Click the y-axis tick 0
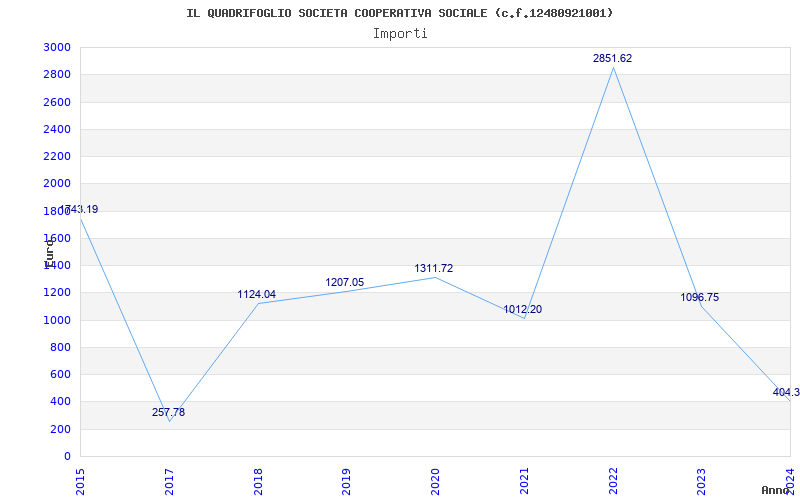Screen dimensions: 800x500 (67, 456)
